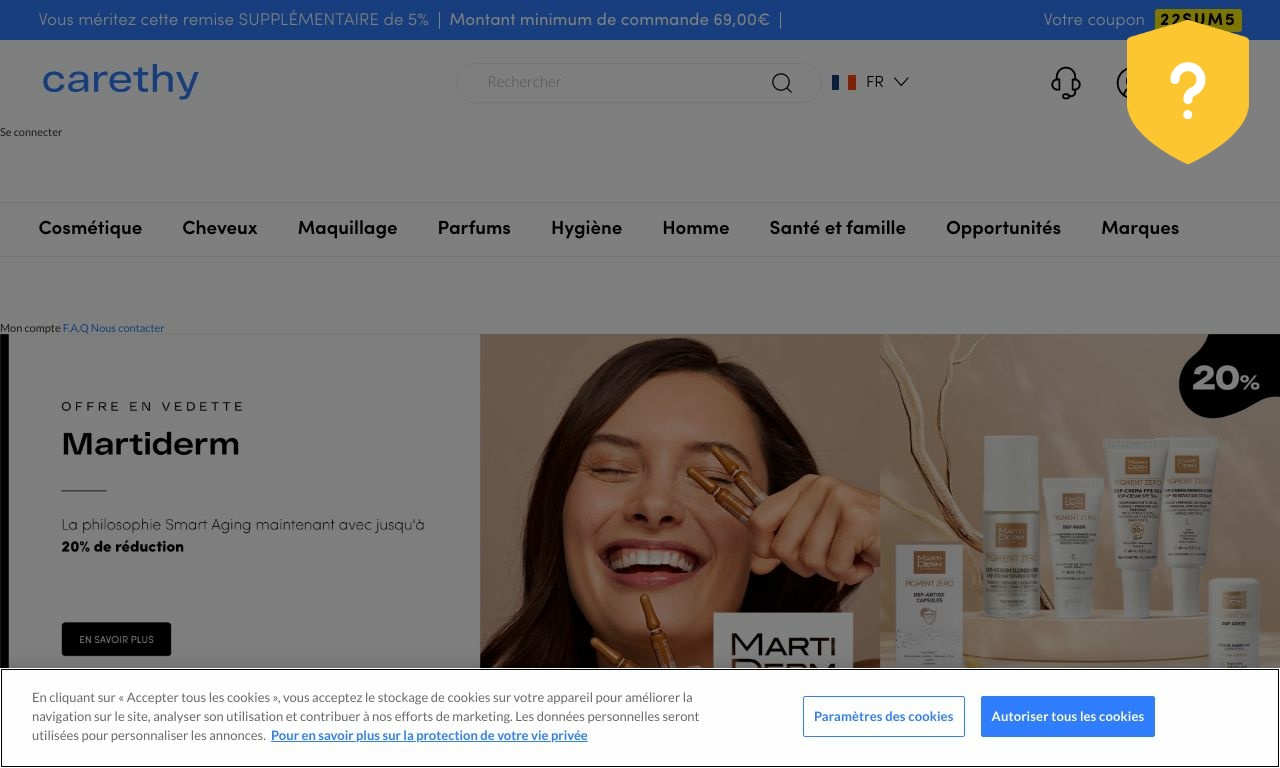Click the EN SAVOIR PLUS button
Image resolution: width=1280 pixels, height=768 pixels.
116,639
